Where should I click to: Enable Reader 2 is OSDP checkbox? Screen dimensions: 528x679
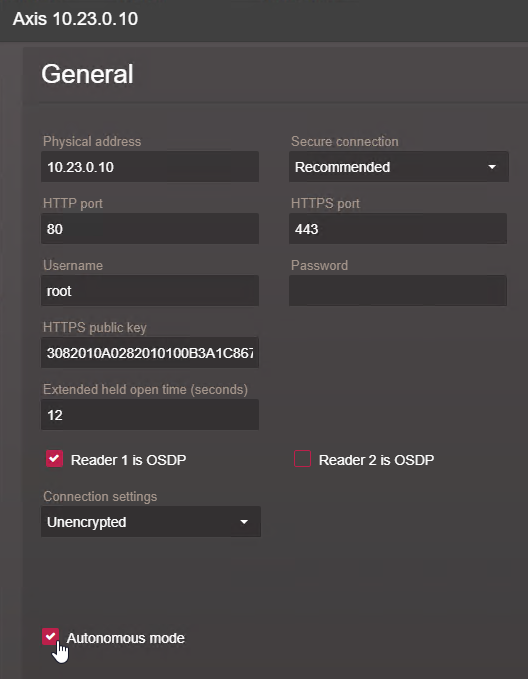coord(302,459)
